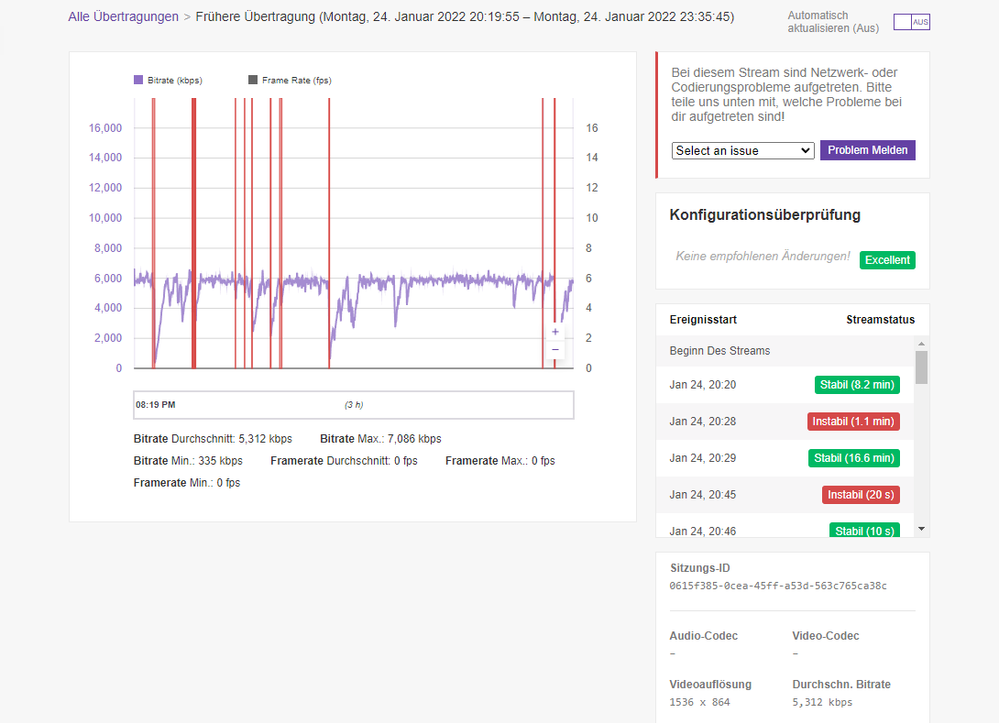
Task: Click the Sitzungs-ID value text
Action: tap(778, 586)
